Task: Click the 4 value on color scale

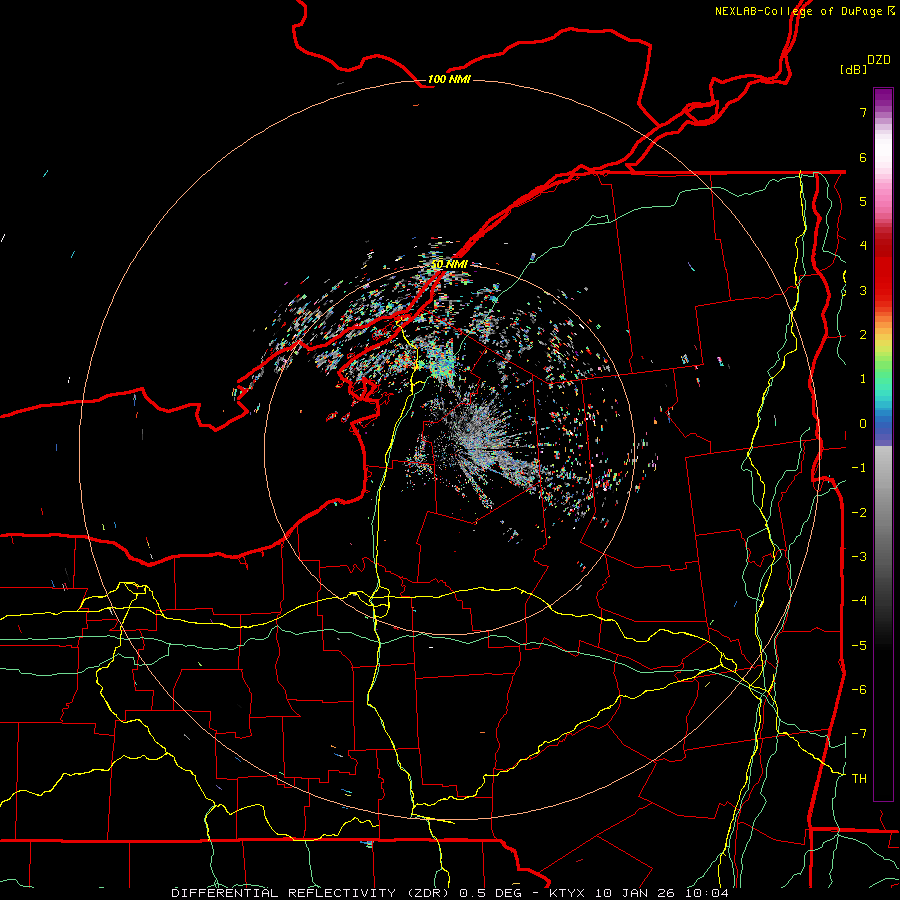Action: tap(863, 246)
